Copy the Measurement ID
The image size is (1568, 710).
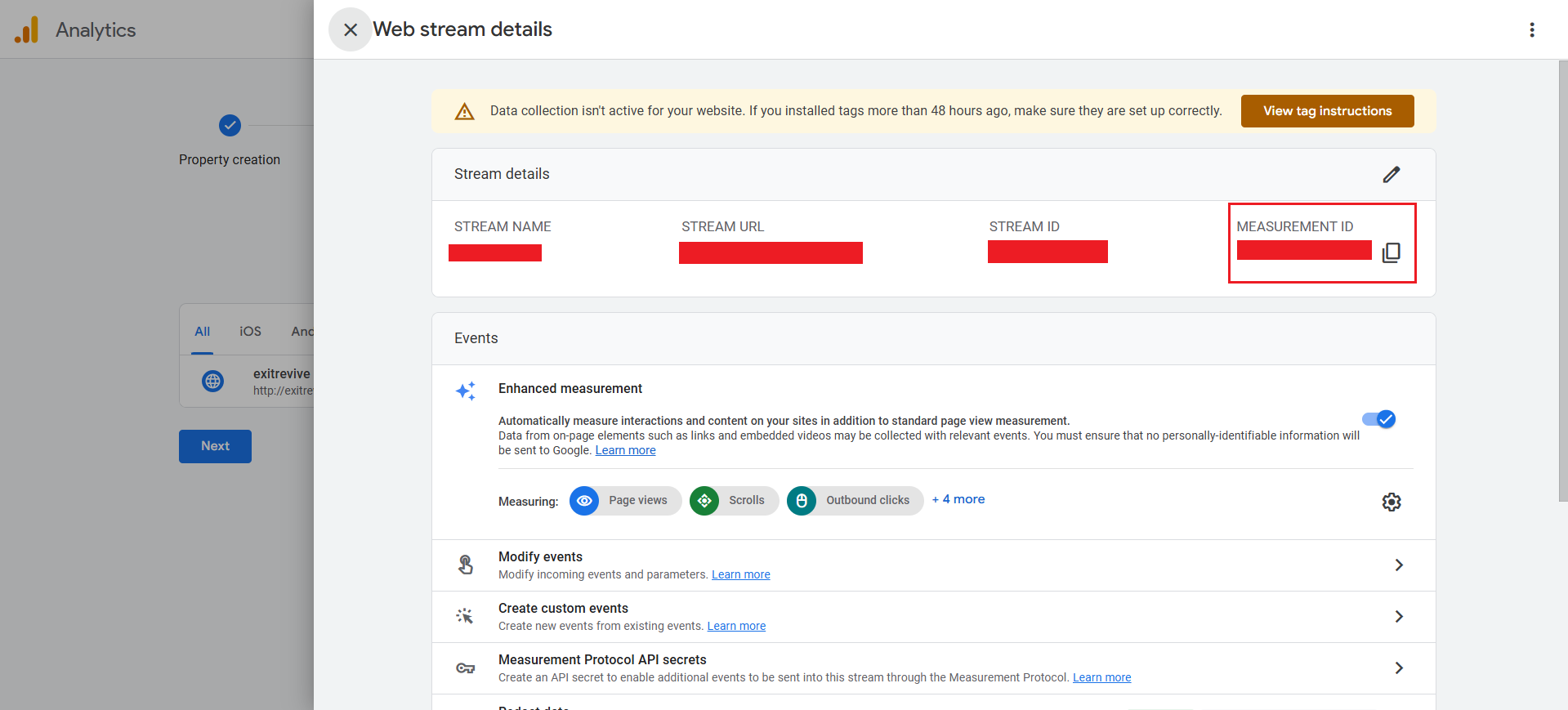coord(1391,253)
